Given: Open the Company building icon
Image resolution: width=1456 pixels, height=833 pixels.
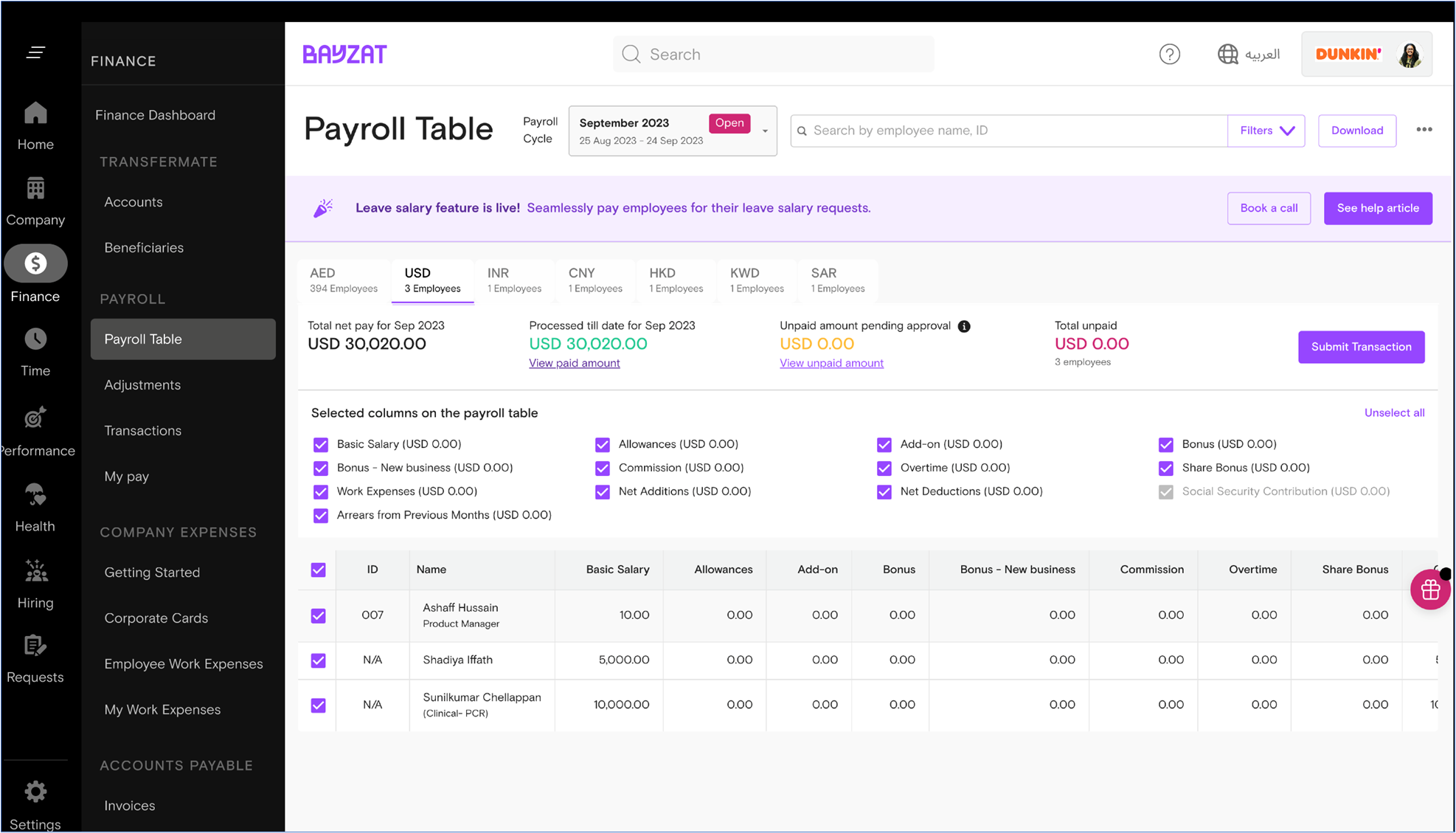Looking at the screenshot, I should click(x=35, y=189).
